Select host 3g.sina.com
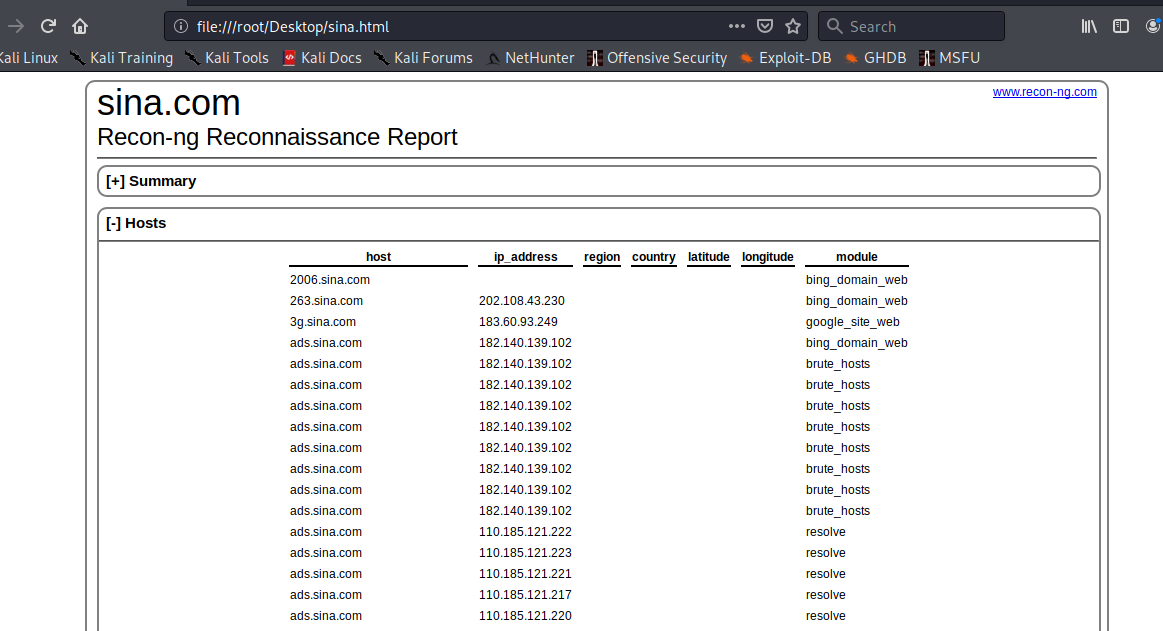Viewport: 1163px width, 631px height. 323,322
